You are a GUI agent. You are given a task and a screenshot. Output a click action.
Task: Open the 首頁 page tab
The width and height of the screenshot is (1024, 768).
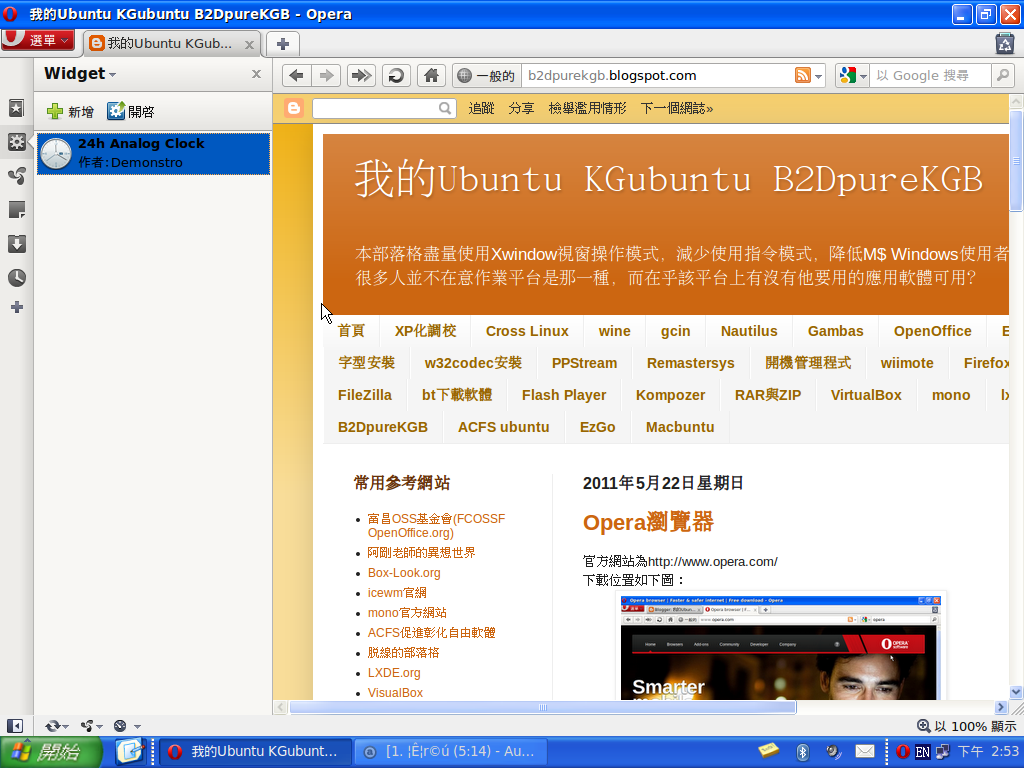pos(351,331)
